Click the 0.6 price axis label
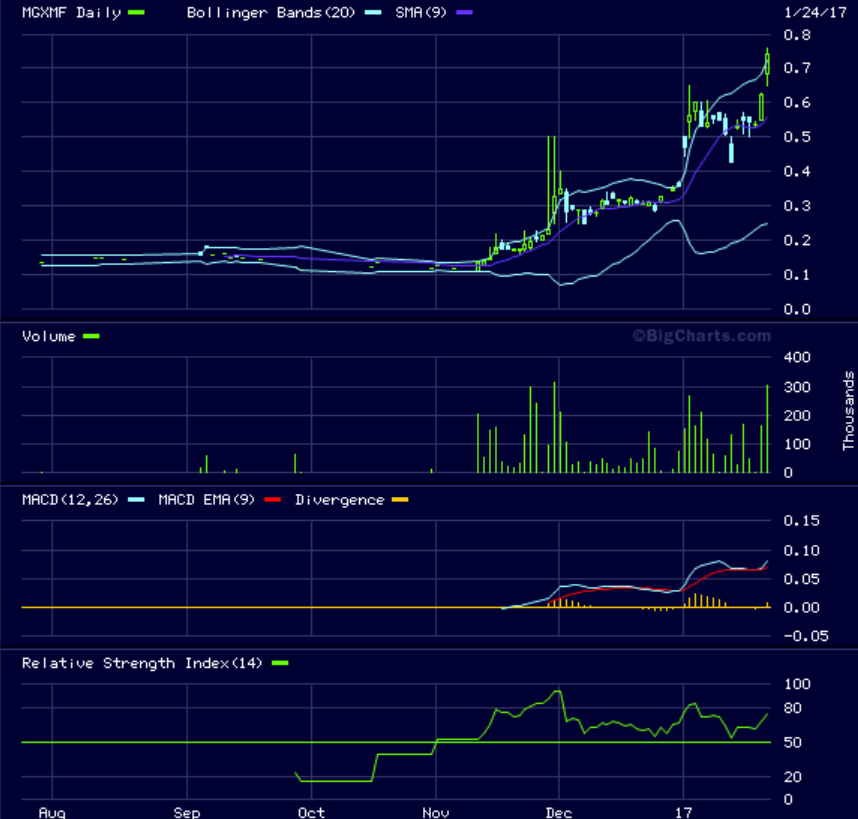This screenshot has height=819, width=858. click(797, 102)
